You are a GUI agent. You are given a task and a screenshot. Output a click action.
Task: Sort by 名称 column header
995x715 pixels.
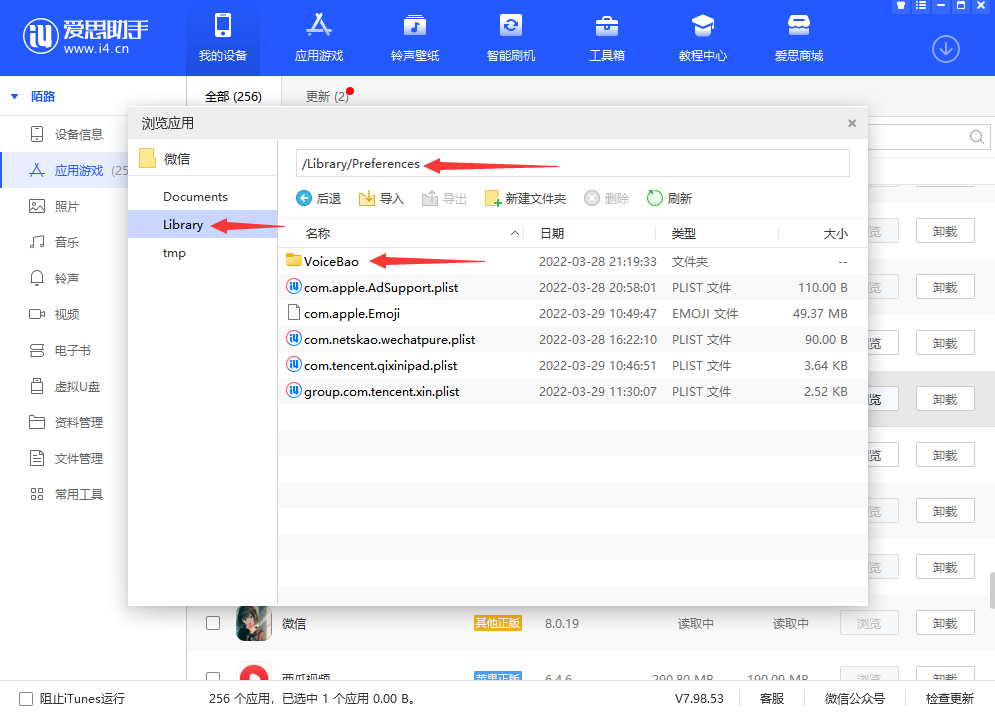317,233
